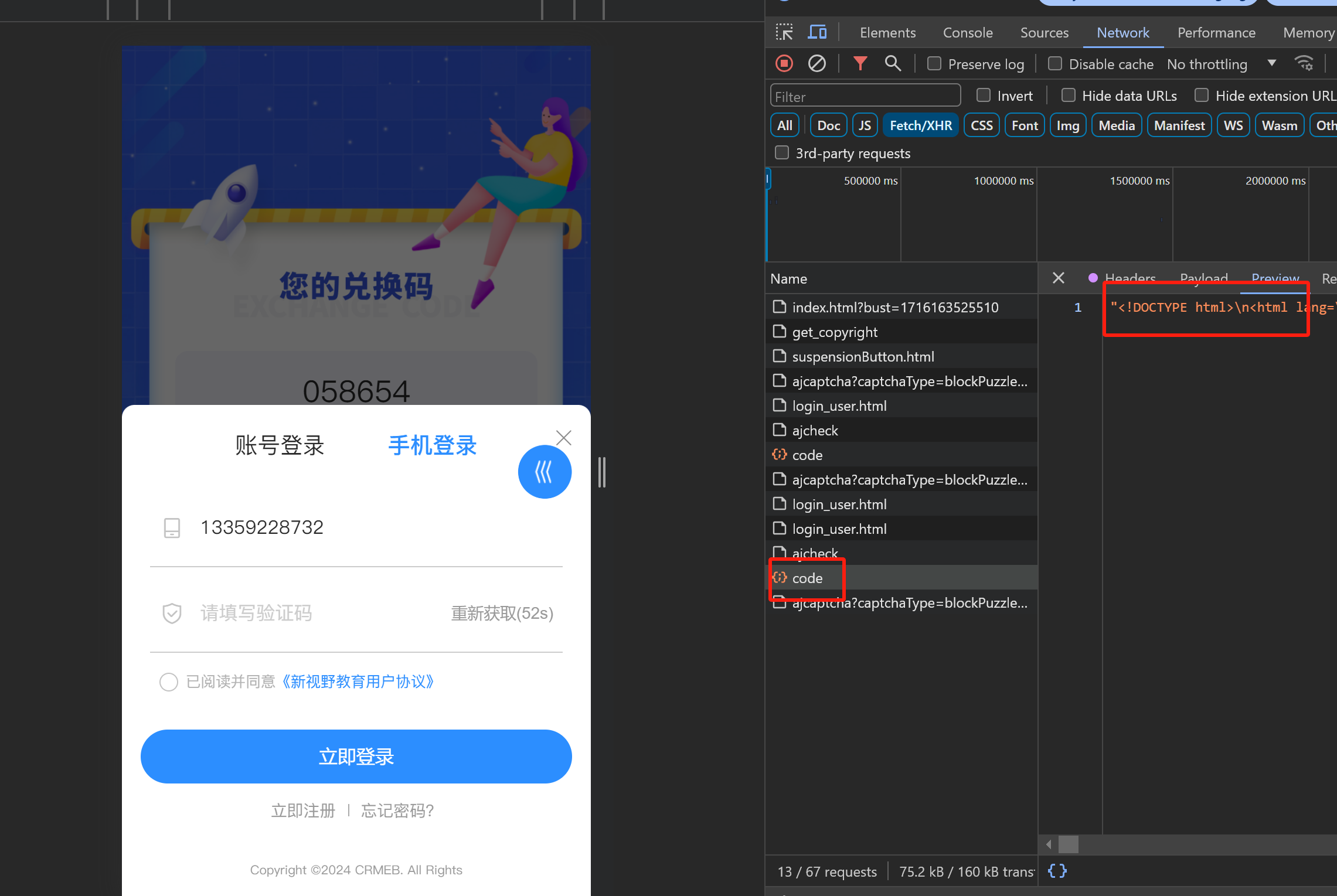
Task: Clear the network log
Action: coord(817,63)
